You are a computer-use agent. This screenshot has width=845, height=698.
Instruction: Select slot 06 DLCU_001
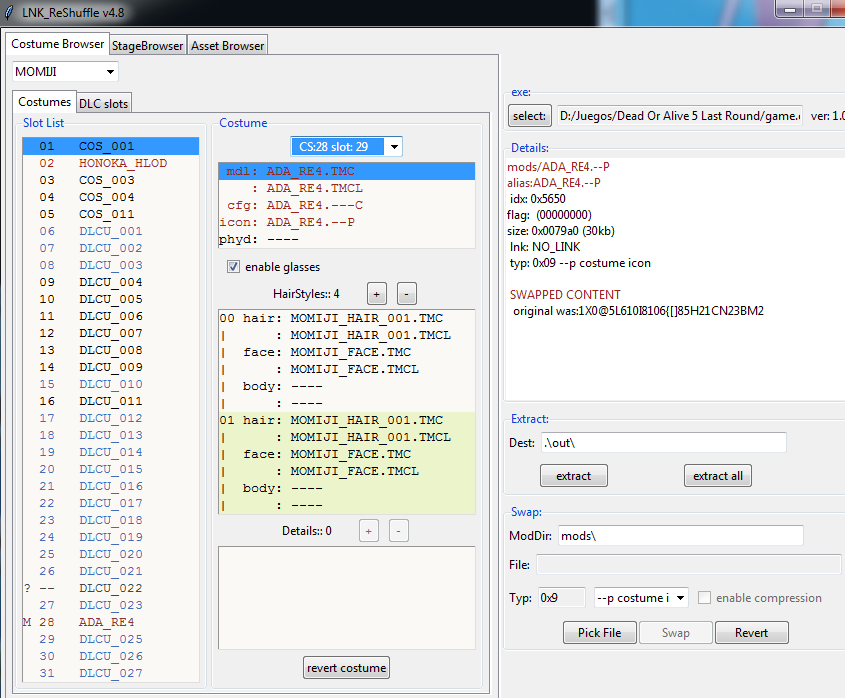pyautogui.click(x=110, y=231)
